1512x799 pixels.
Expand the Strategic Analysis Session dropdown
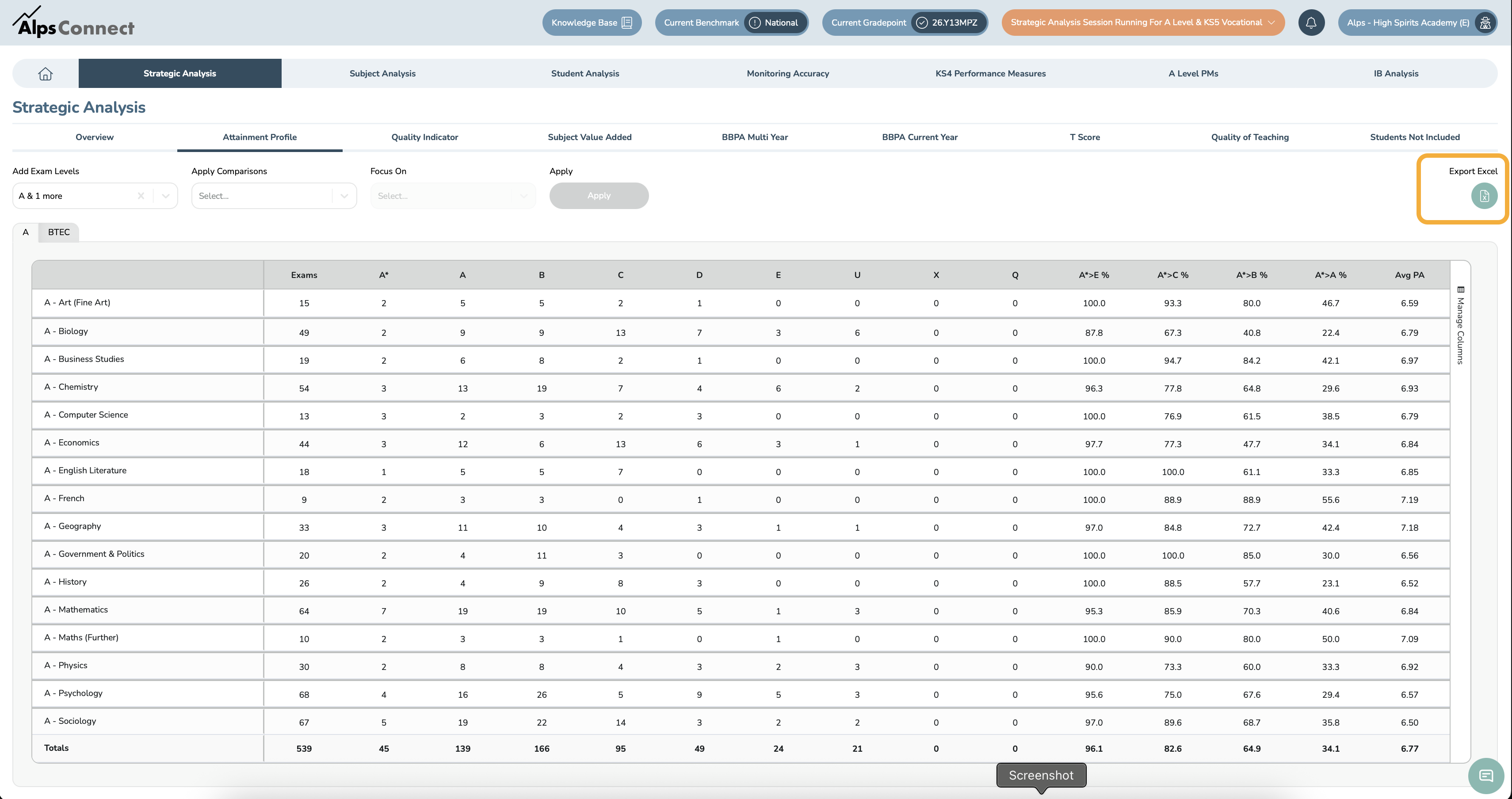pos(1271,23)
